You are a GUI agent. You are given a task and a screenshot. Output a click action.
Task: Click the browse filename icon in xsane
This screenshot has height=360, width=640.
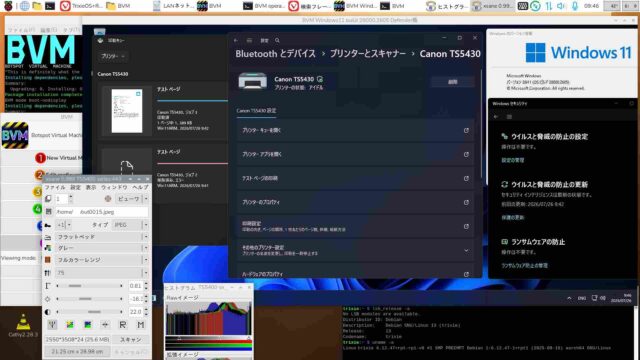click(x=48, y=212)
